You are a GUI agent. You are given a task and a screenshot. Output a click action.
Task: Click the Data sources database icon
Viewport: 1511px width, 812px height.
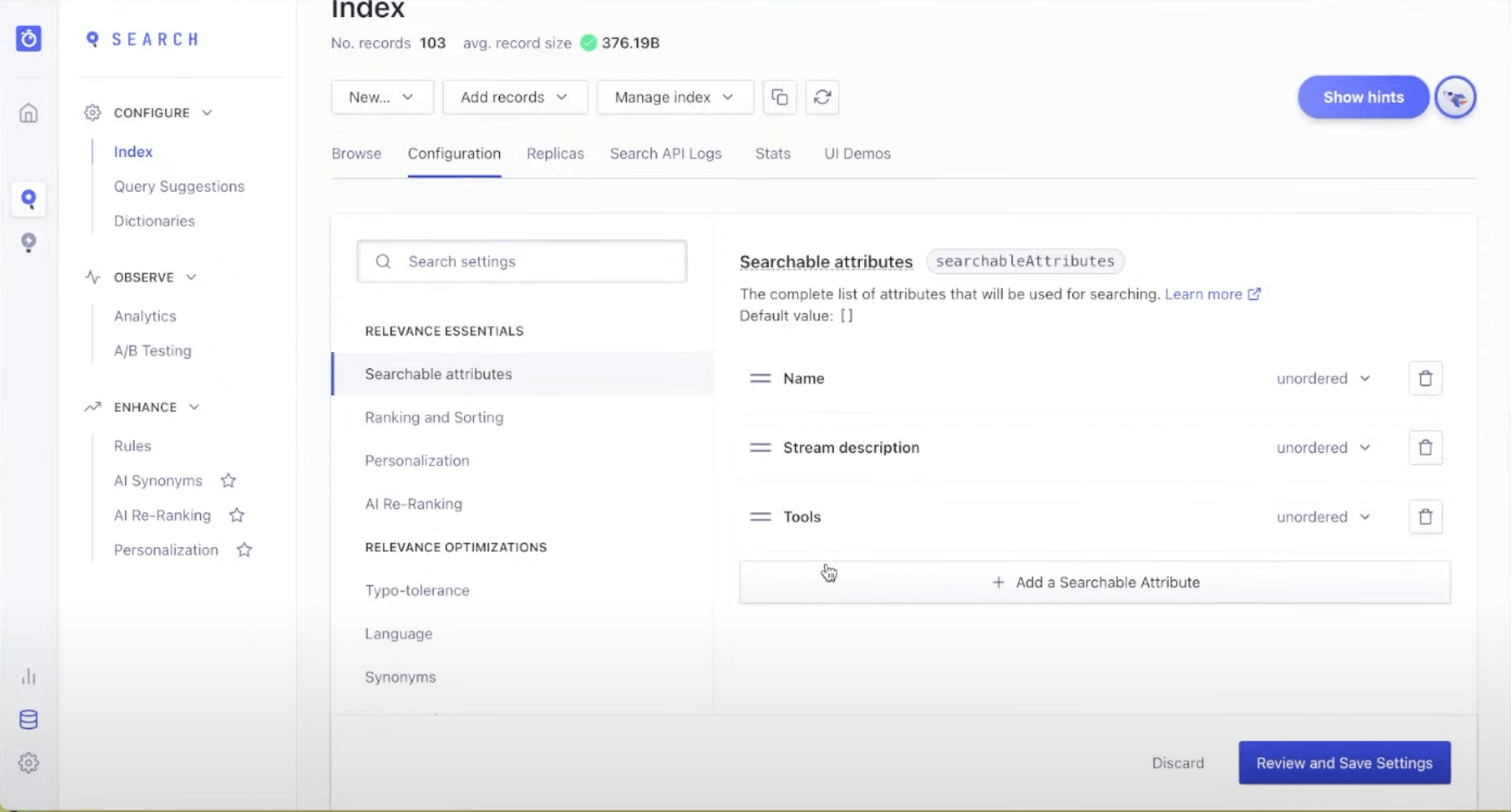[28, 719]
